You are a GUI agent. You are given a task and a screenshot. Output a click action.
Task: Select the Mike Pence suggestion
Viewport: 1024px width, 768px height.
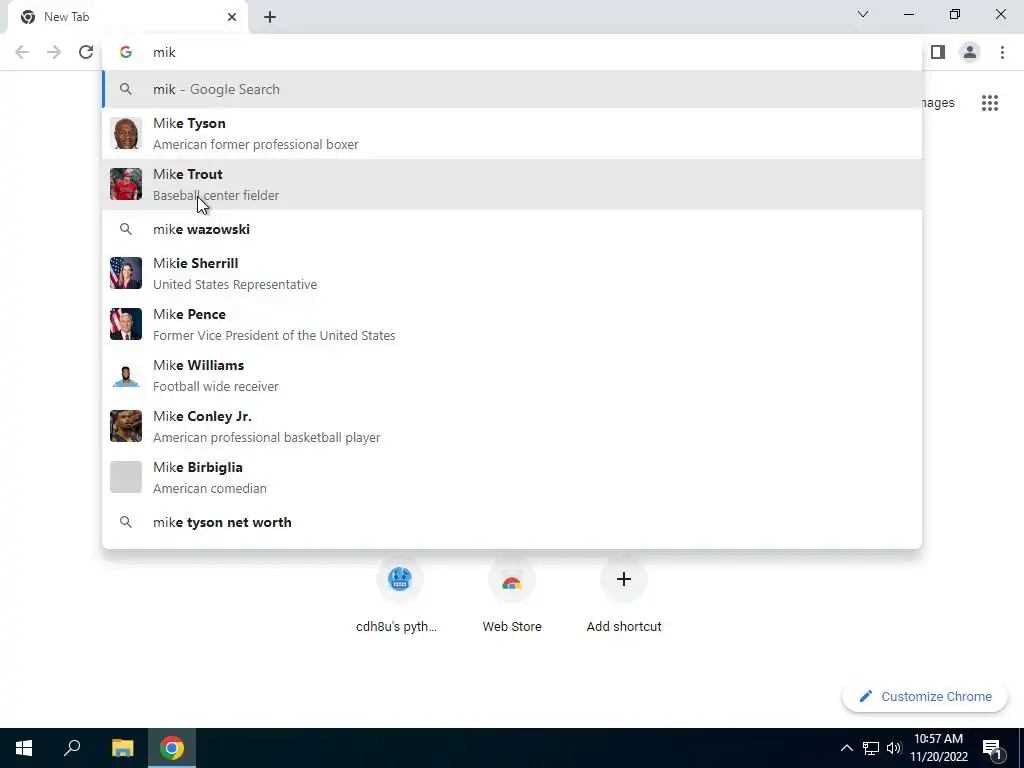tap(512, 324)
